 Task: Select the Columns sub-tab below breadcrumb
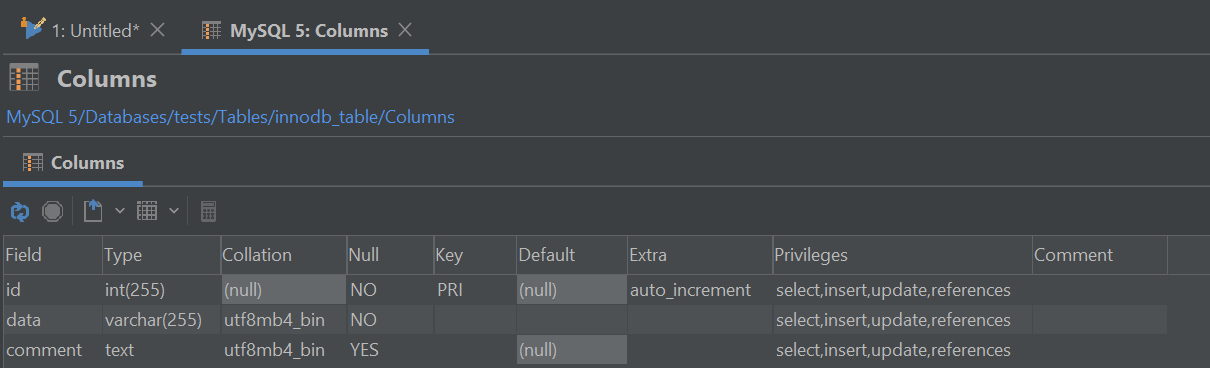click(73, 163)
